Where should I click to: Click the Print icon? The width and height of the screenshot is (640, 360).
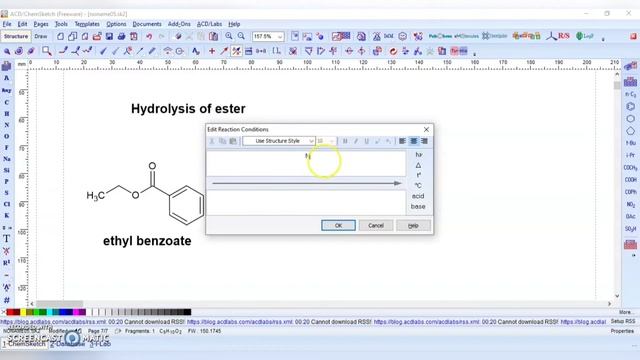(121, 36)
